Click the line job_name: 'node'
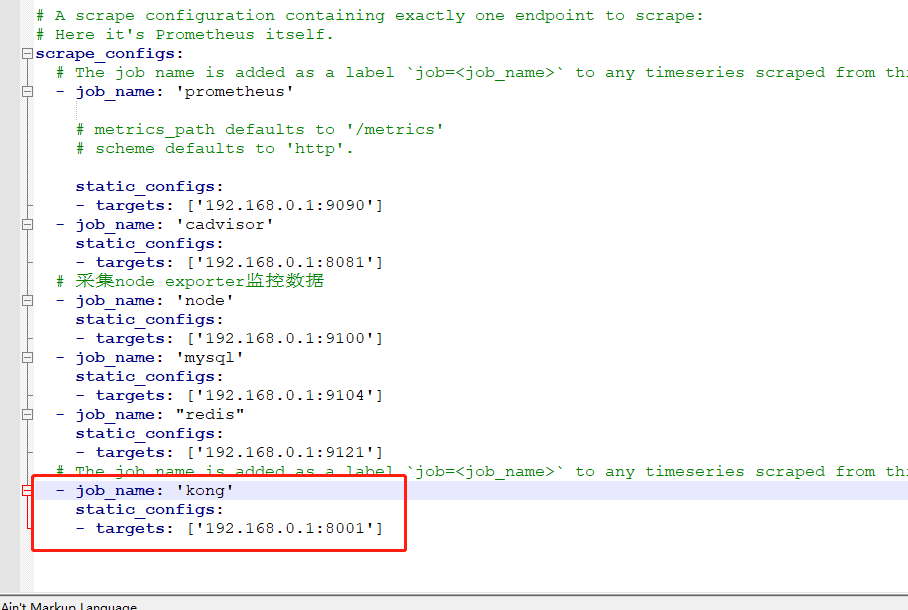This screenshot has width=908, height=610. click(145, 301)
